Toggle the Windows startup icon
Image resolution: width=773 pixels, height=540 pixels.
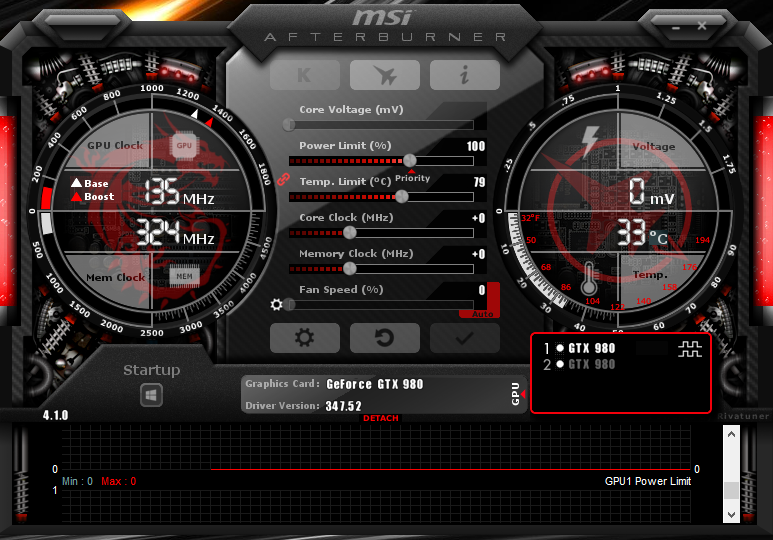tap(151, 395)
